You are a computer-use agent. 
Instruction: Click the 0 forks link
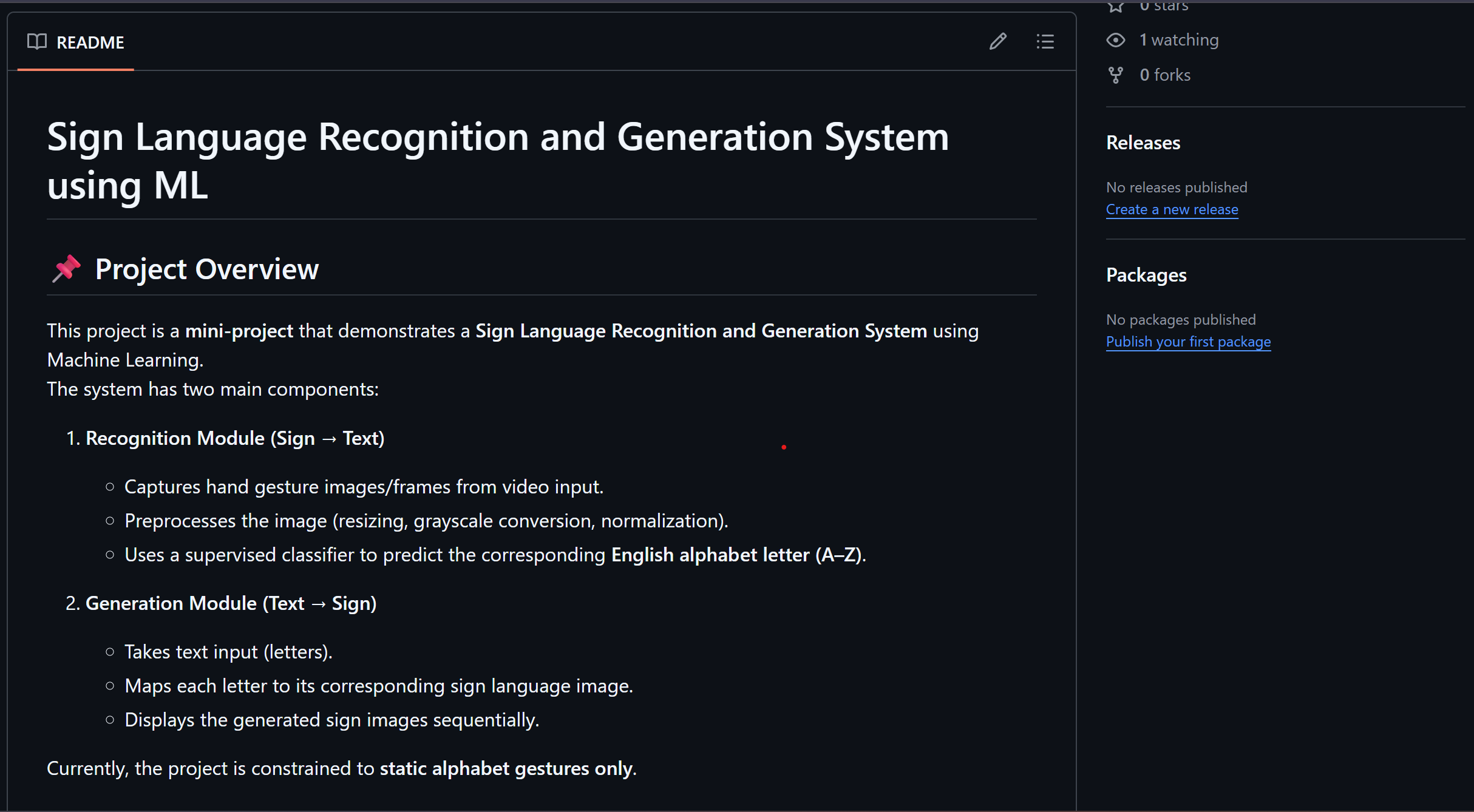coord(1165,75)
